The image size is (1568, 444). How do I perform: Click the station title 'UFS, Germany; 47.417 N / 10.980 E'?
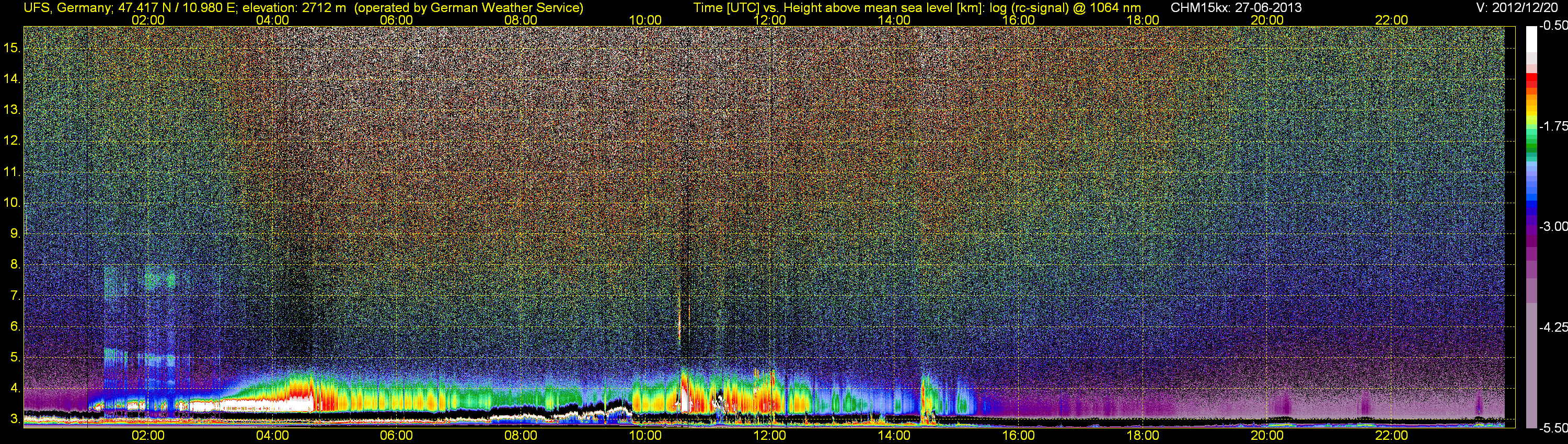coord(130,7)
